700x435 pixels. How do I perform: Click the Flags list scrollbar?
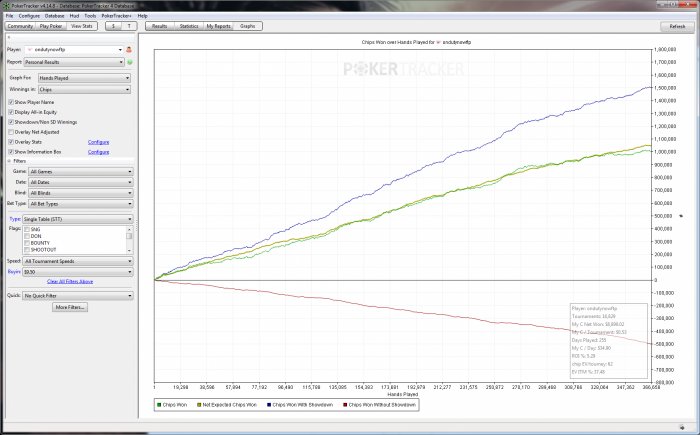point(129,240)
